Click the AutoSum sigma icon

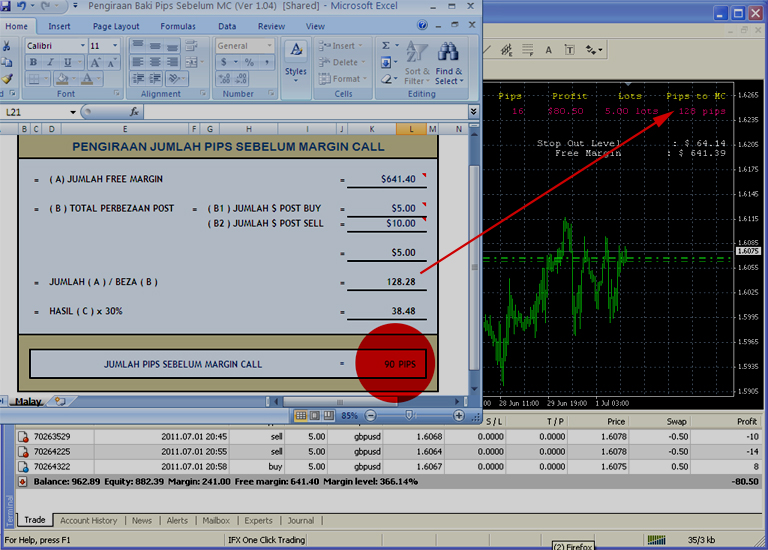click(386, 46)
